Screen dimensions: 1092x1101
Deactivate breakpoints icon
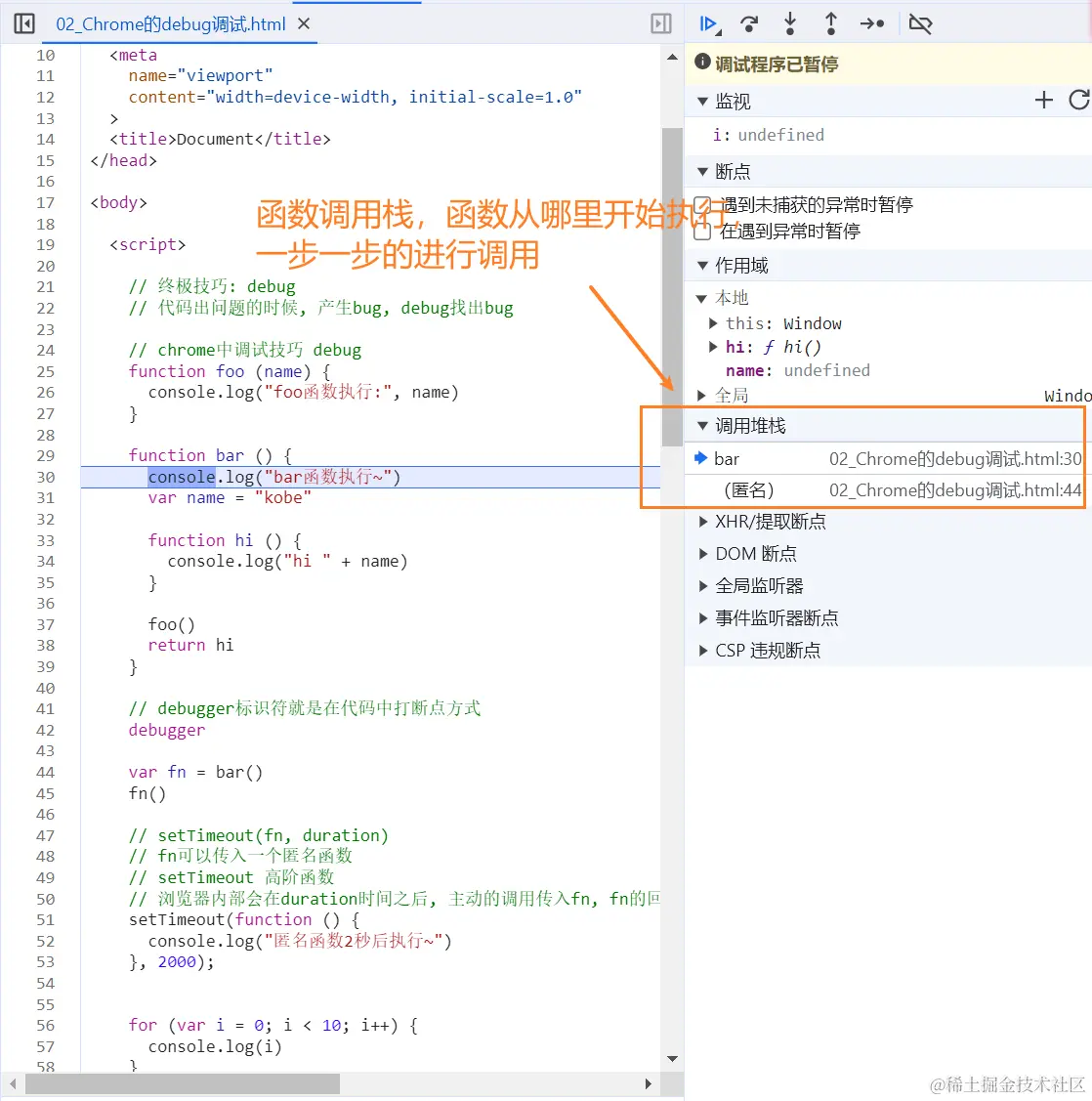(x=920, y=23)
